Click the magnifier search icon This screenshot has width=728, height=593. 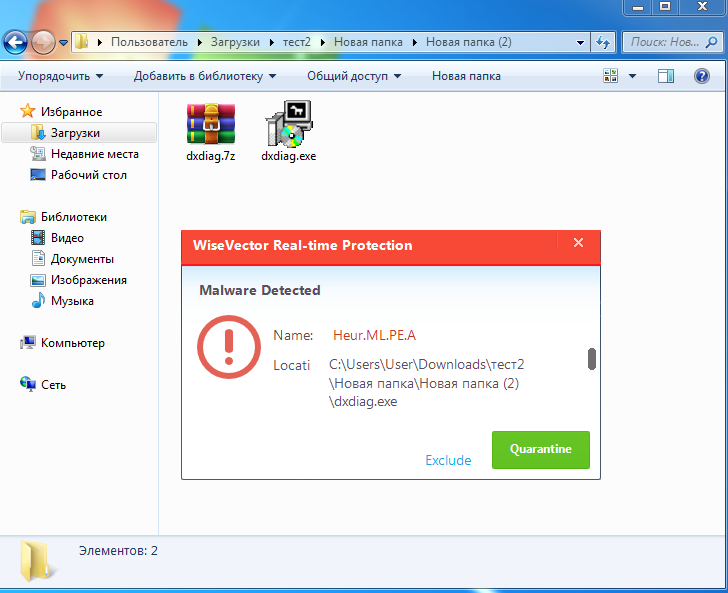click(x=711, y=42)
